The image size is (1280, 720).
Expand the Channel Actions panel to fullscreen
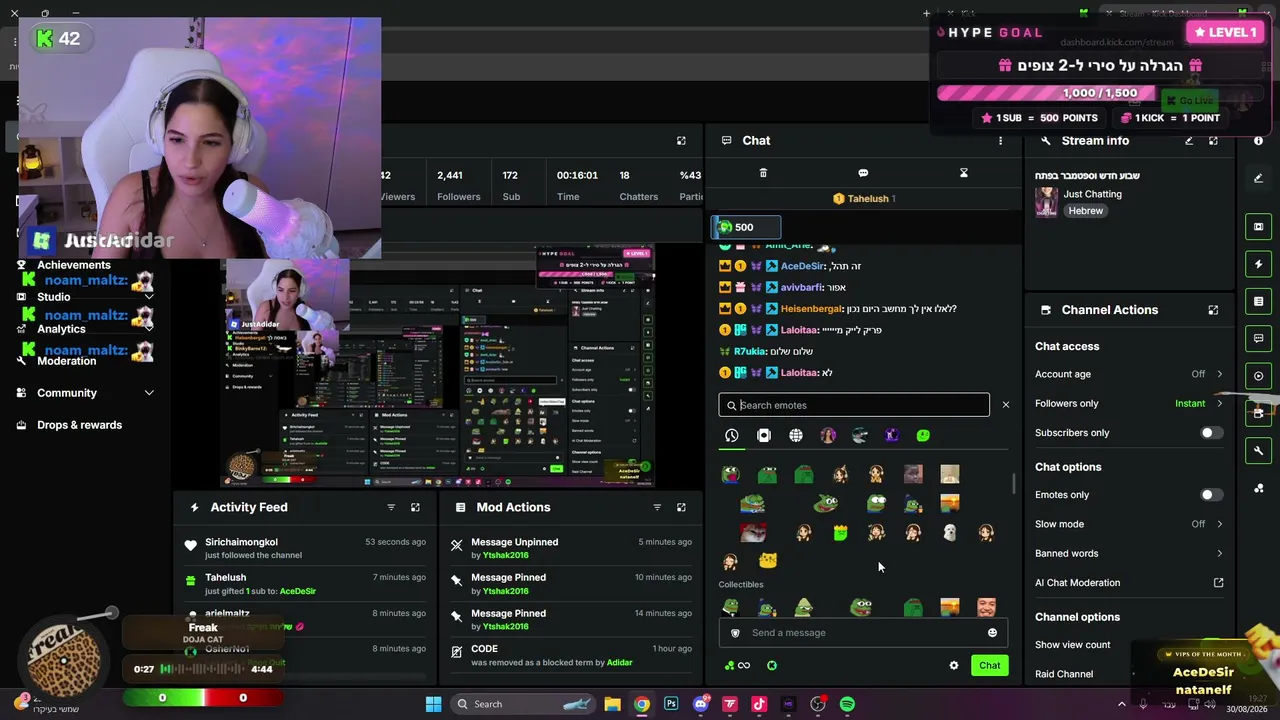(1213, 310)
